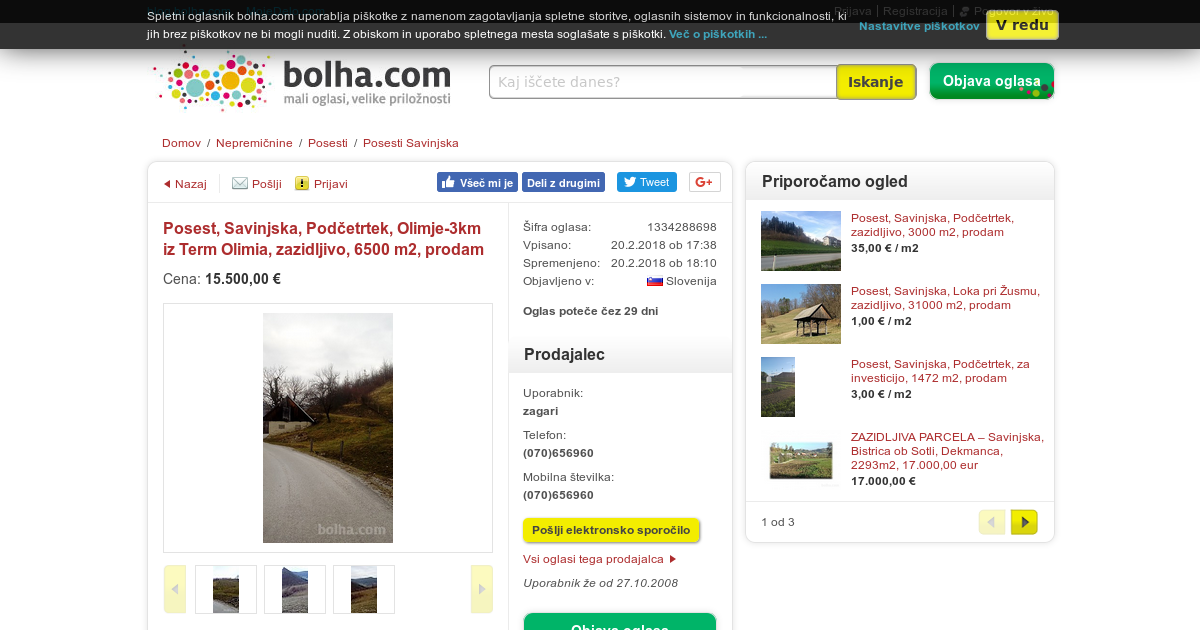The width and height of the screenshot is (1200, 630).
Task: Select the Posesti Savinjska breadcrumb
Action: (x=411, y=143)
